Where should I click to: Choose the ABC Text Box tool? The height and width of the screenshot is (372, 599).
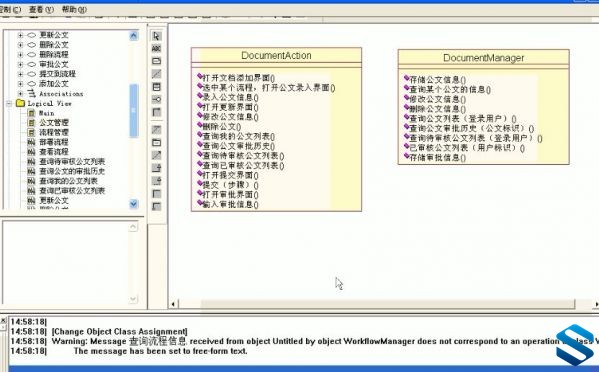(x=156, y=49)
